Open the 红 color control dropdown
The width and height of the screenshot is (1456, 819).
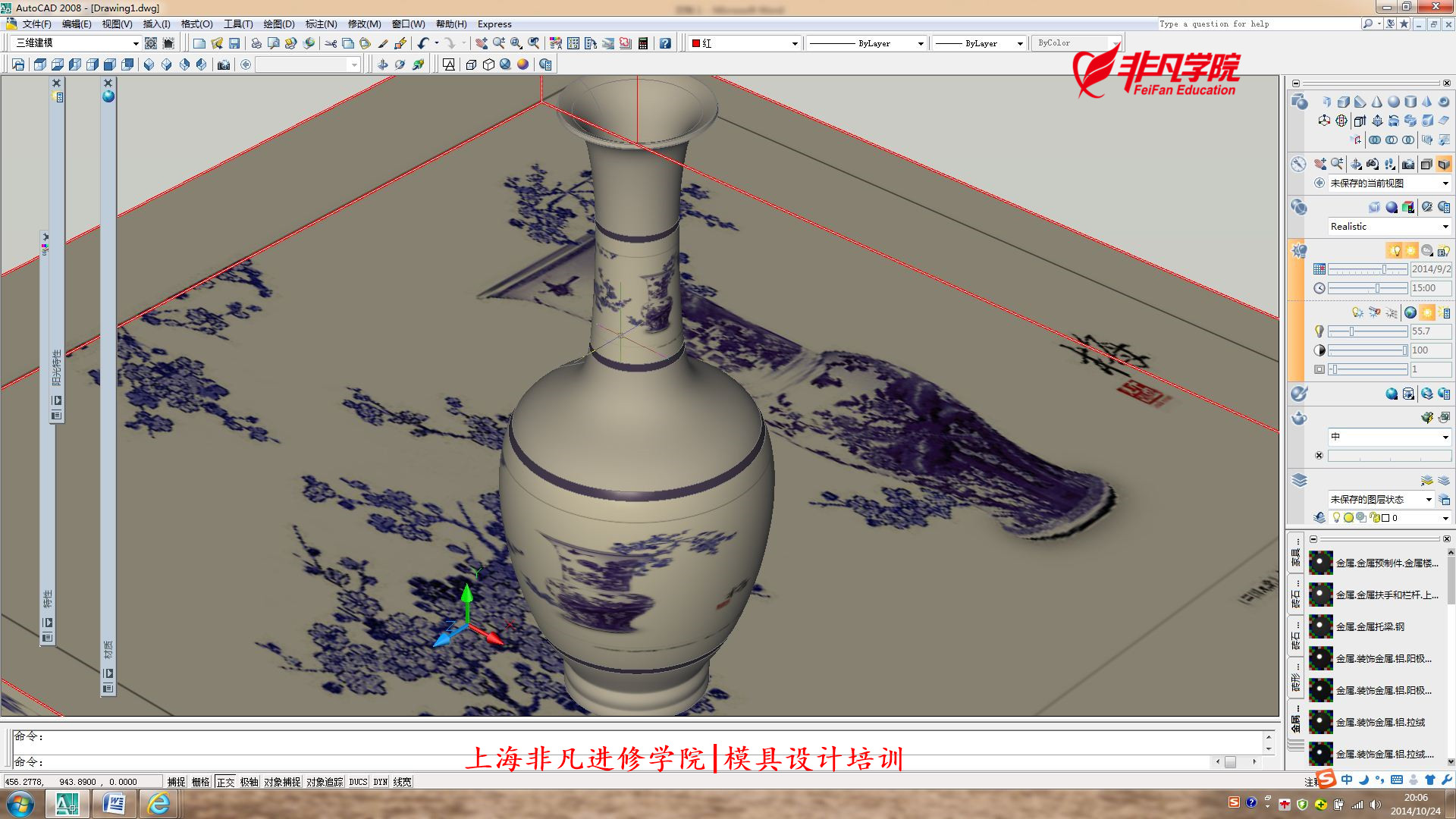[745, 43]
